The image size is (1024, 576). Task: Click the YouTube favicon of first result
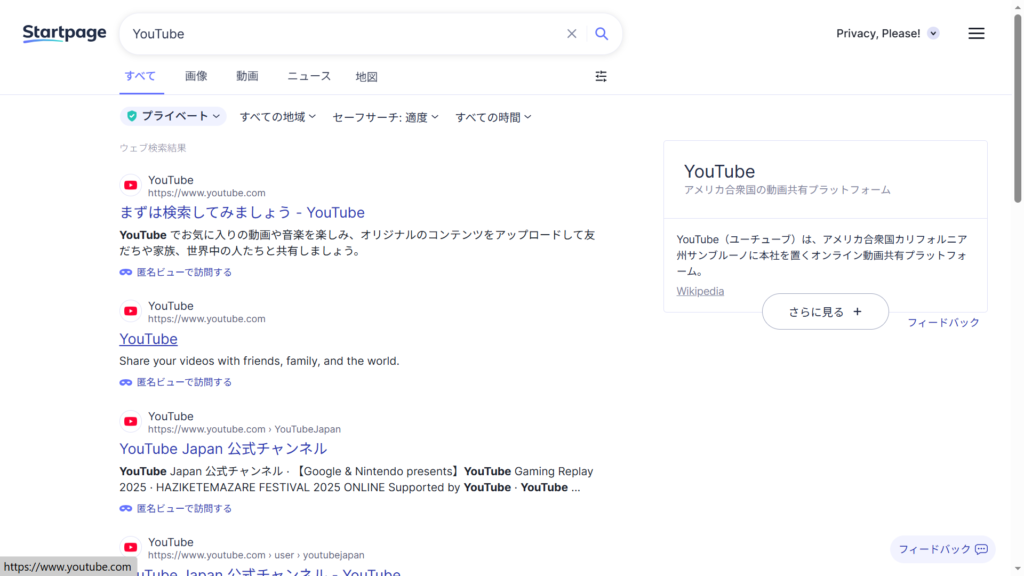tap(131, 186)
